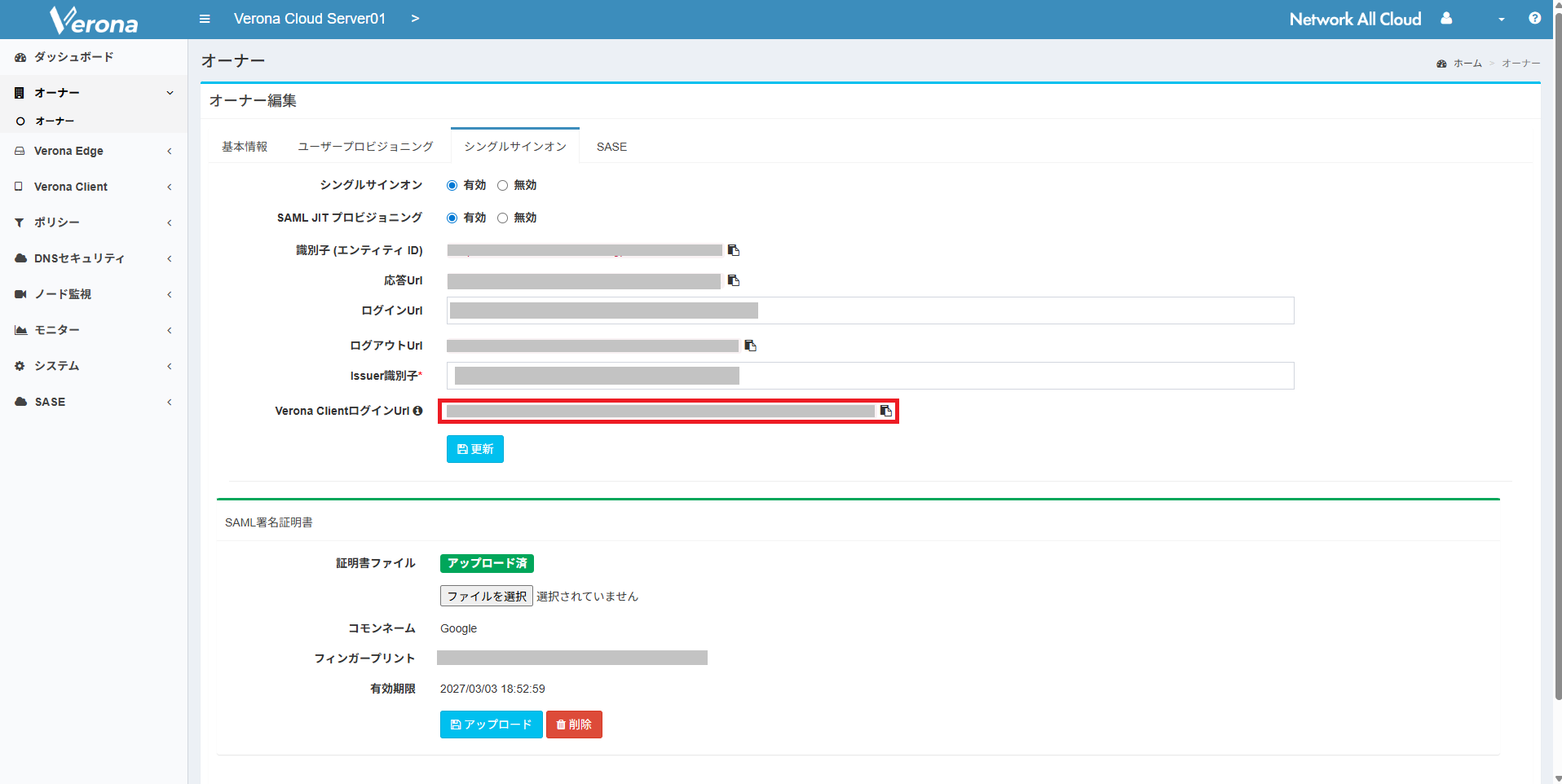Copy the Verona Client login Url

coord(886,411)
